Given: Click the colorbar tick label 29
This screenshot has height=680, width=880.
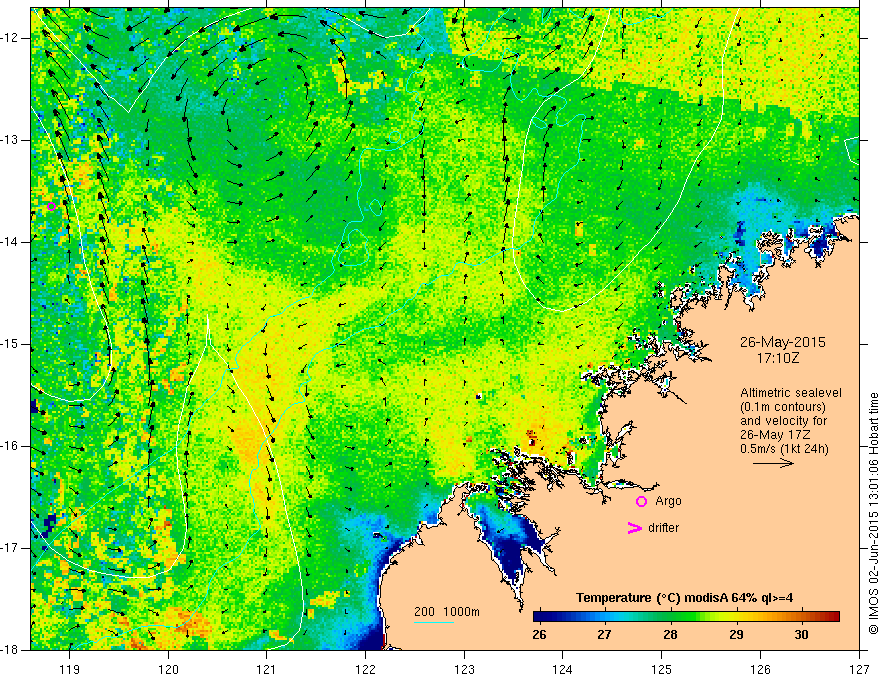Looking at the screenshot, I should click(736, 635).
